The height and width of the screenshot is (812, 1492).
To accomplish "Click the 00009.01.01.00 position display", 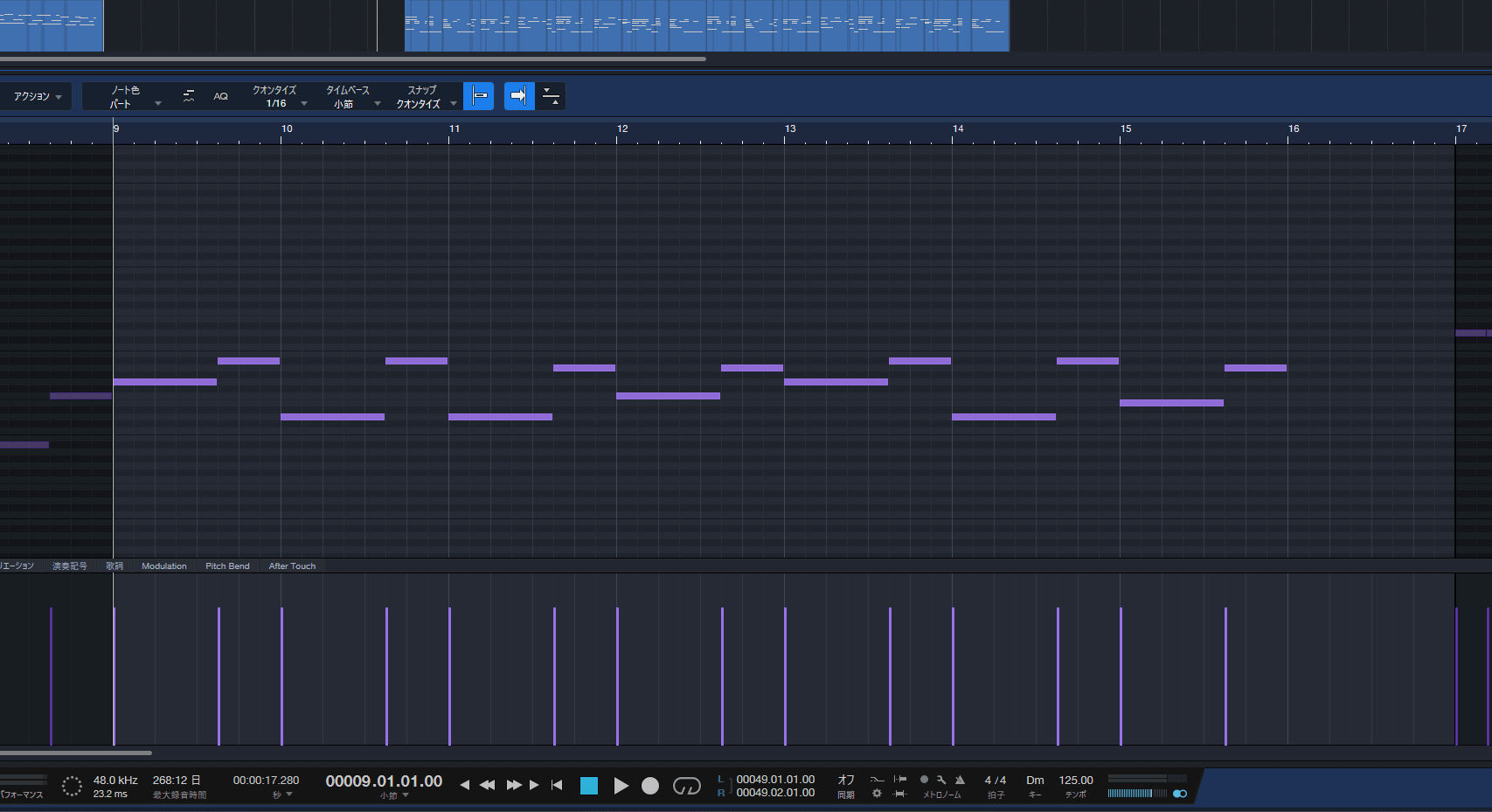I will tap(384, 781).
